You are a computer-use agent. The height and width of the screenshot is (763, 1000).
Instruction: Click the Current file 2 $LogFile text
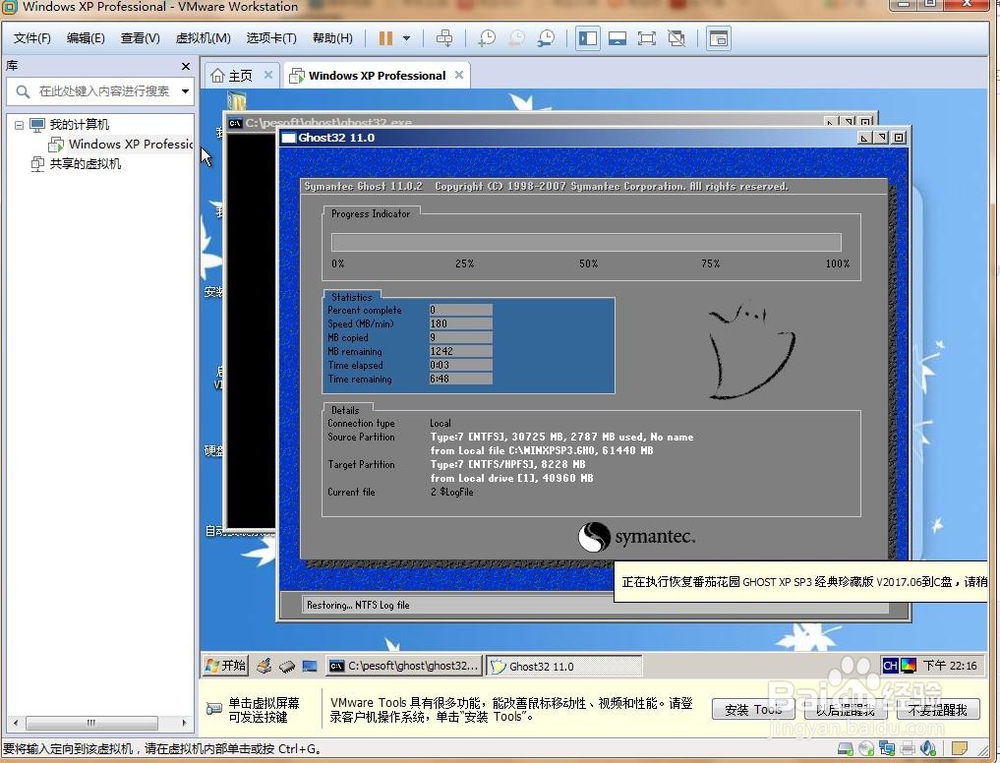click(x=452, y=492)
